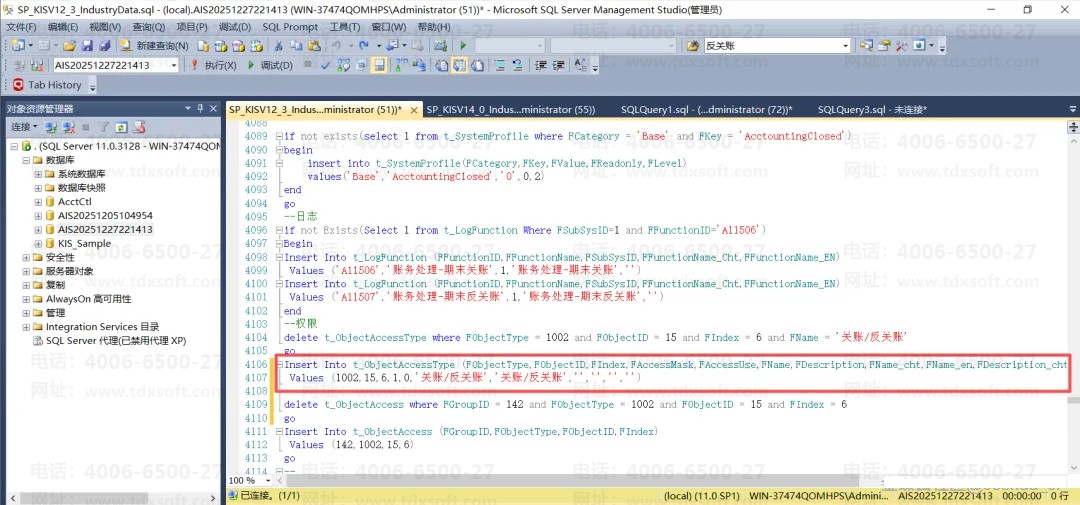1080x505 pixels.
Task: Collapse code block at line 4106
Action: pos(278,365)
